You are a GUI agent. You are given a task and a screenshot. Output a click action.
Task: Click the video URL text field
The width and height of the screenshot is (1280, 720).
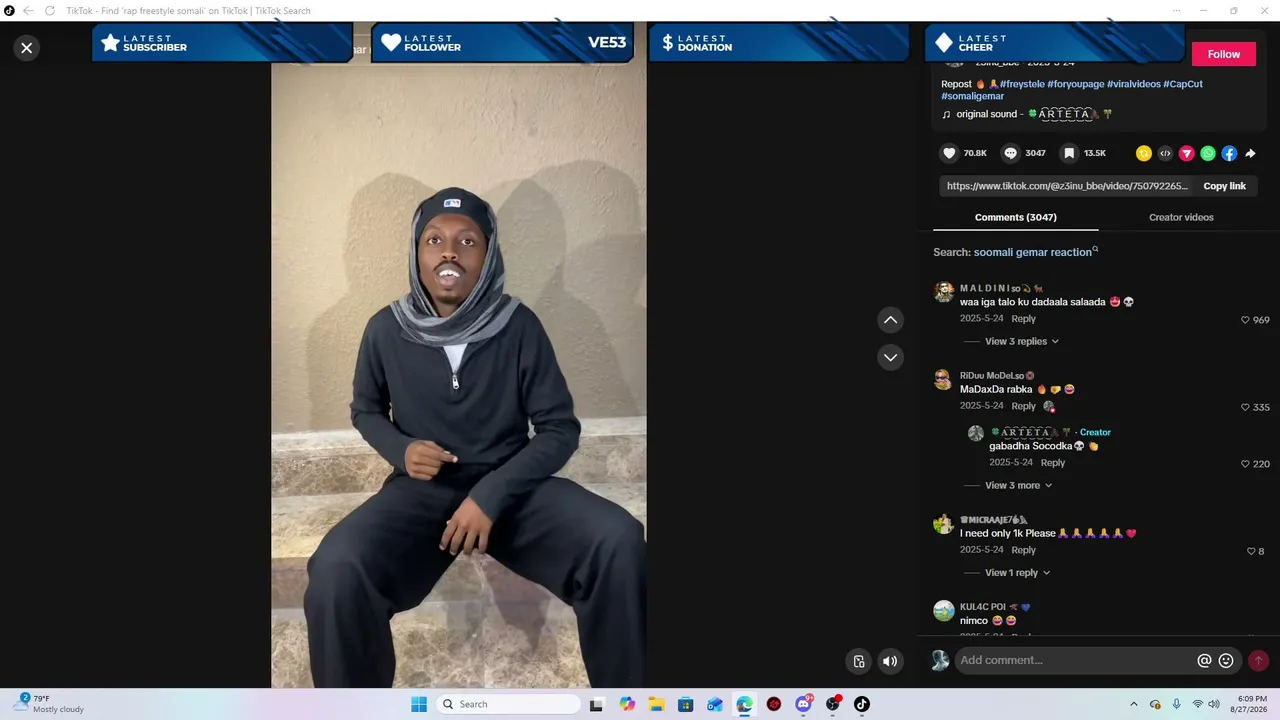coord(1067,186)
